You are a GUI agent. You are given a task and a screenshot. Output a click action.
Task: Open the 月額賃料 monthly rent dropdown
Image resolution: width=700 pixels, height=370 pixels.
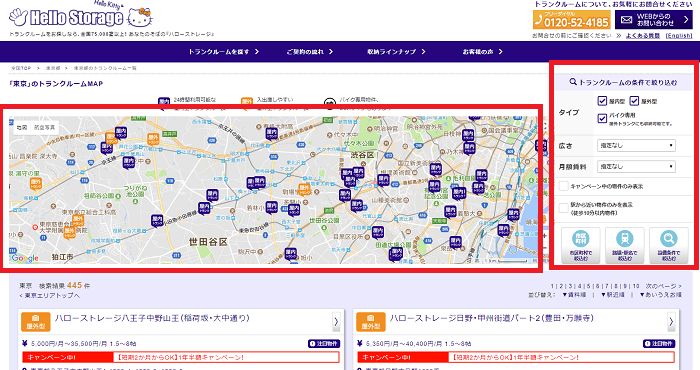point(636,166)
